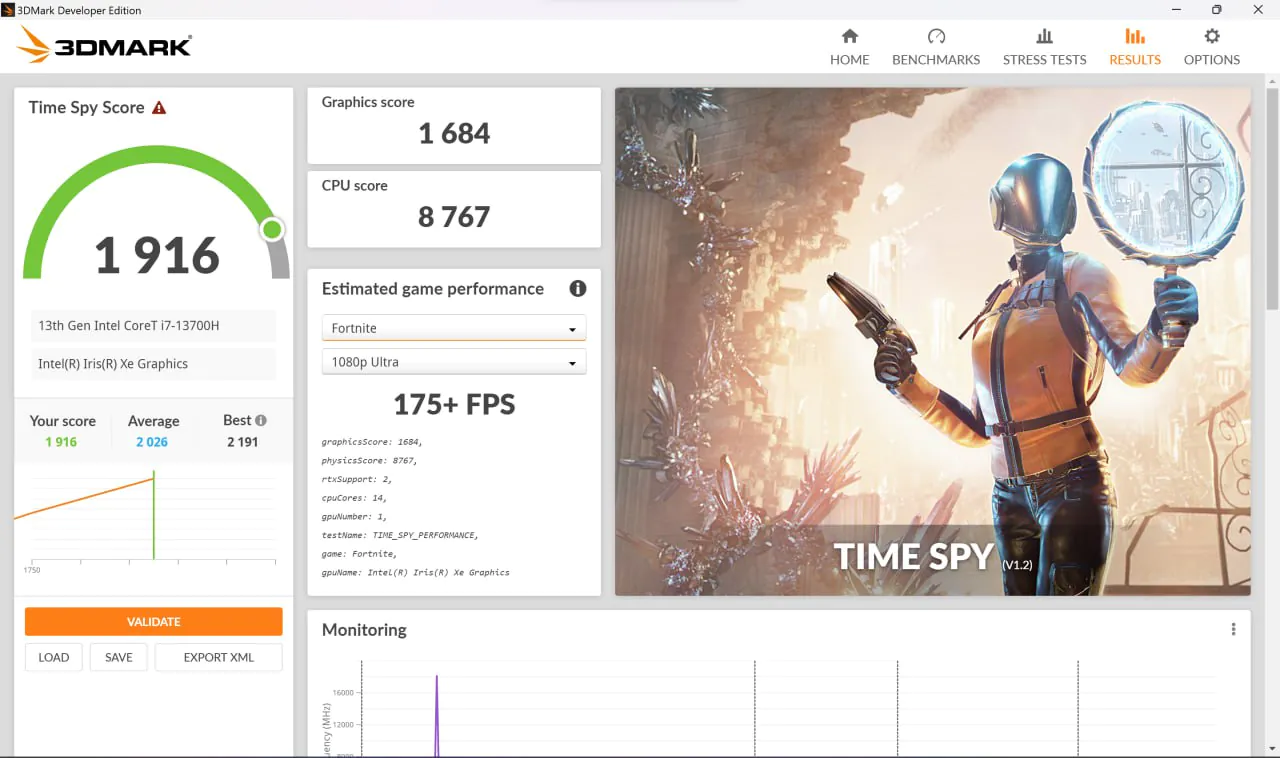Viewport: 1280px width, 758px height.
Task: Click the TIME SPY title on image
Action: point(914,556)
